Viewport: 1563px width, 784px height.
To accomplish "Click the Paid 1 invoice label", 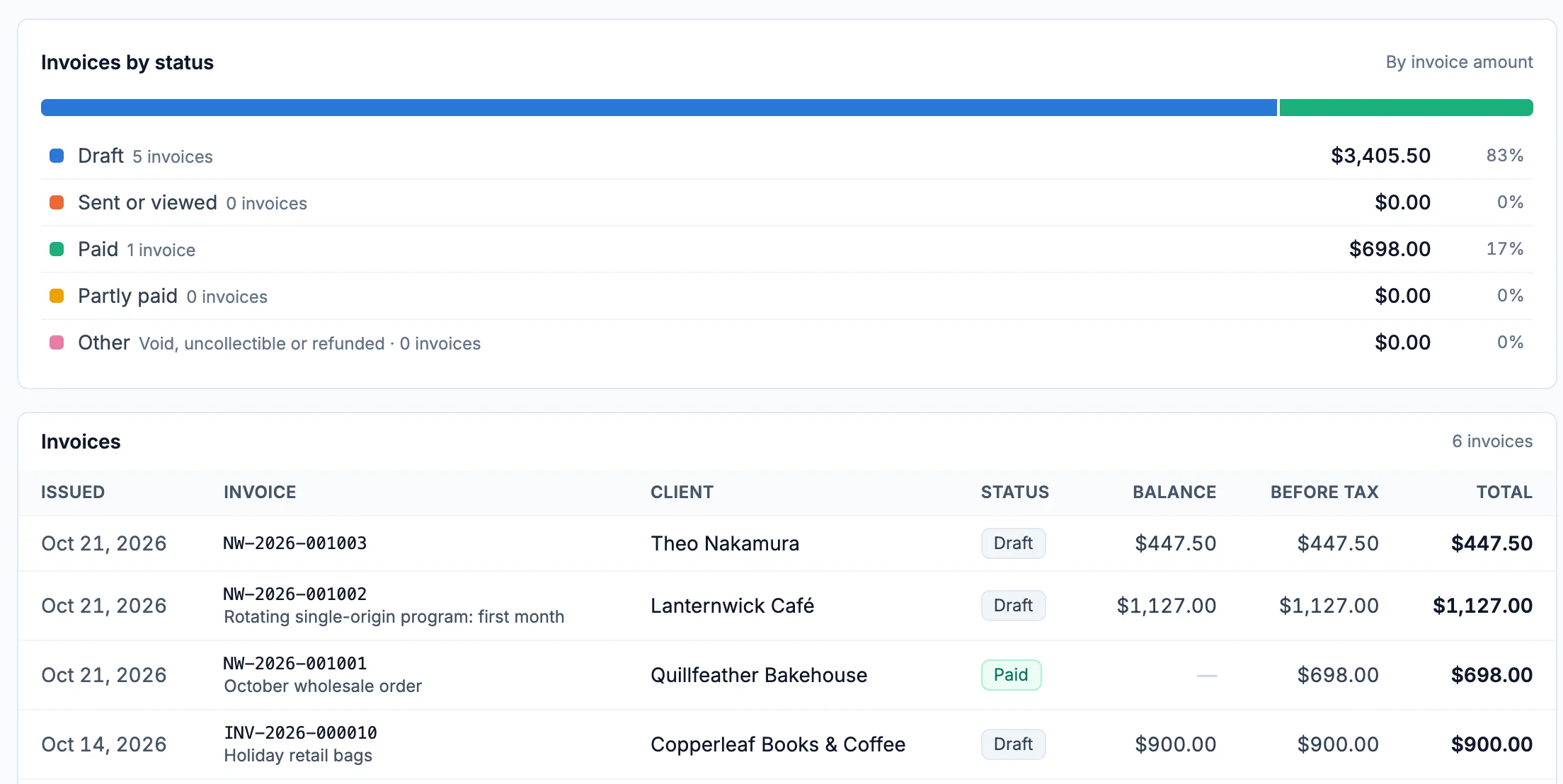I will 137,249.
